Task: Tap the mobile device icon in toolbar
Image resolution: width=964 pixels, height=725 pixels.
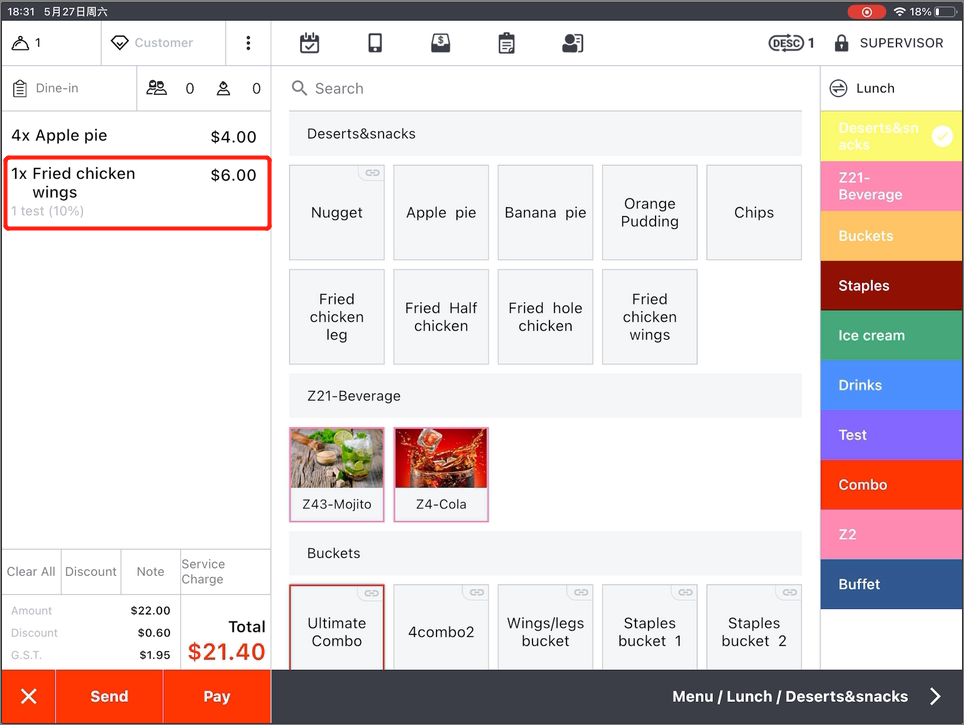Action: tap(375, 43)
